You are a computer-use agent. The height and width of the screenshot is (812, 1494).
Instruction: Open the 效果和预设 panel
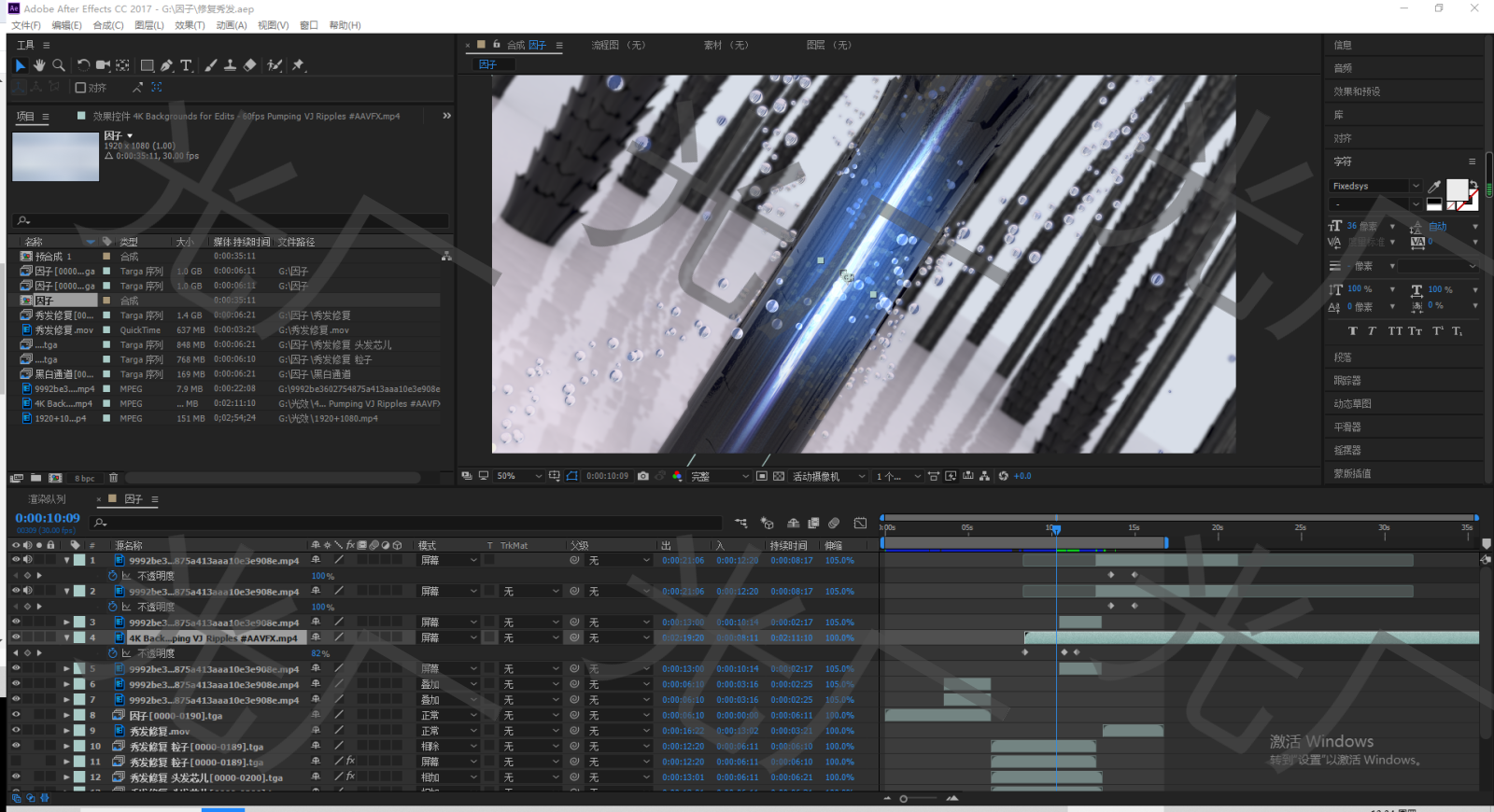[x=1357, y=91]
